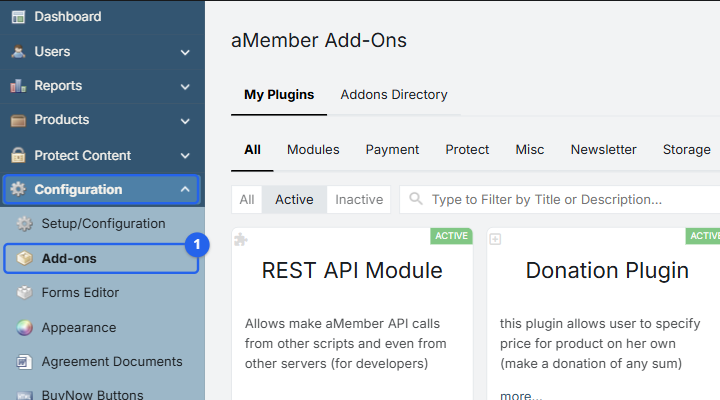Click the Setup/Configuration gear icon
Screen dimensions: 720x400
click(x=25, y=224)
